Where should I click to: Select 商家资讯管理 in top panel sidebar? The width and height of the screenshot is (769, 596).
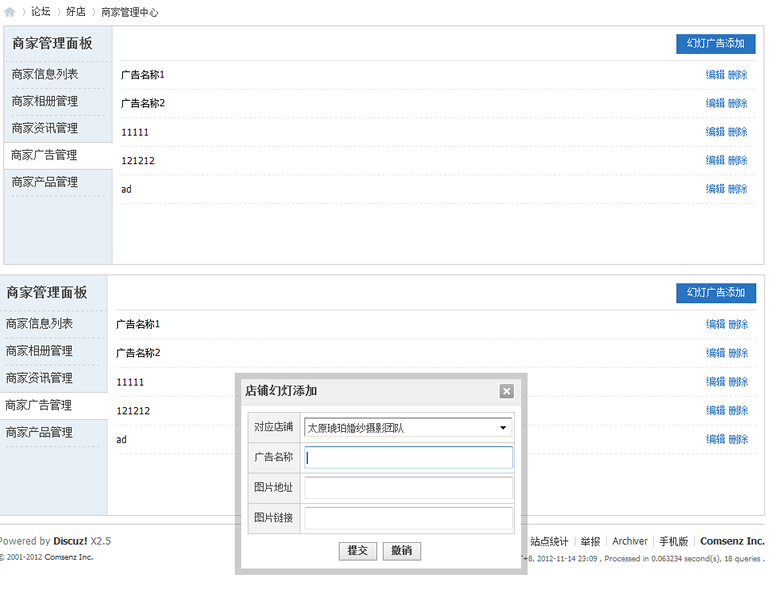point(45,128)
